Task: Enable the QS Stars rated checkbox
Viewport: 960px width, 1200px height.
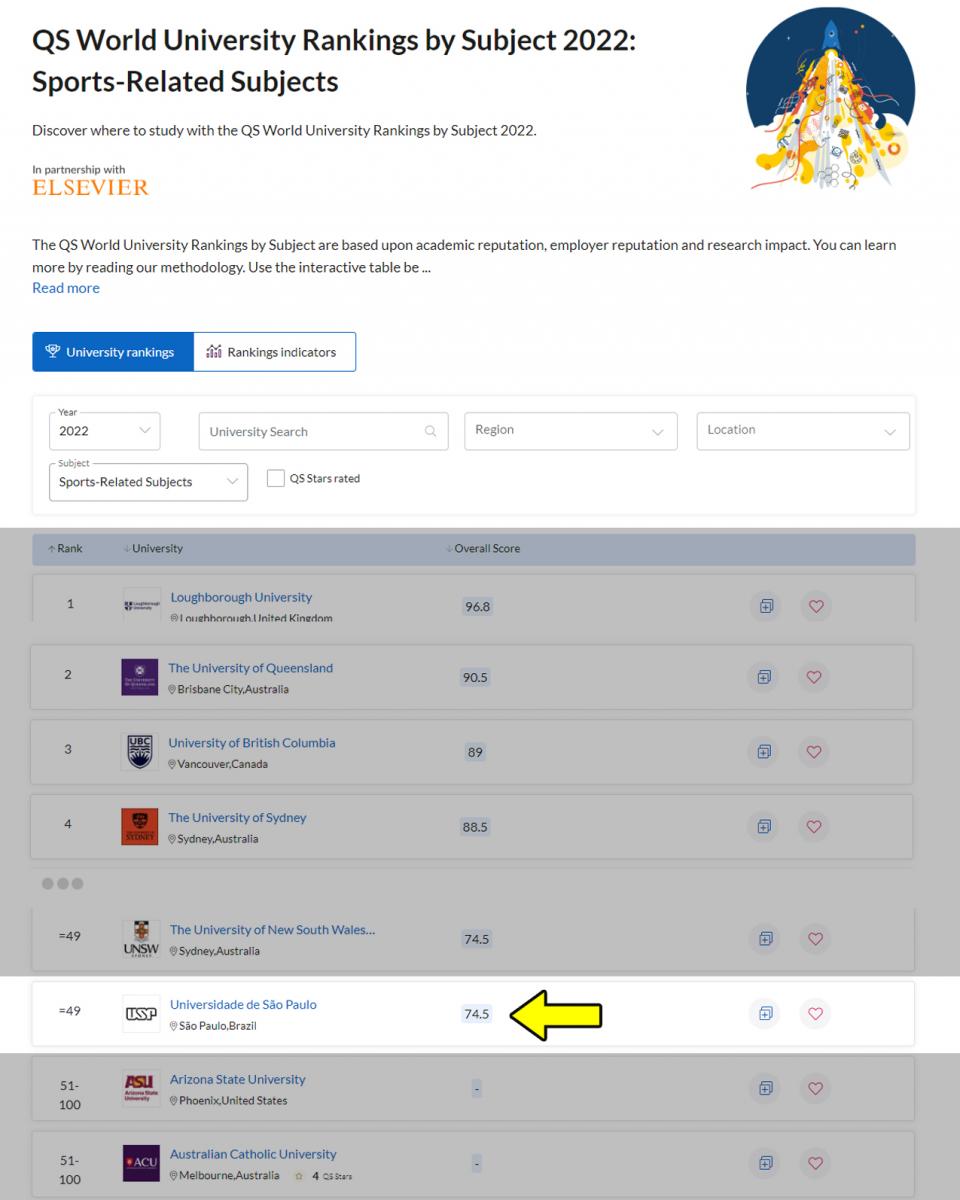Action: pyautogui.click(x=276, y=479)
